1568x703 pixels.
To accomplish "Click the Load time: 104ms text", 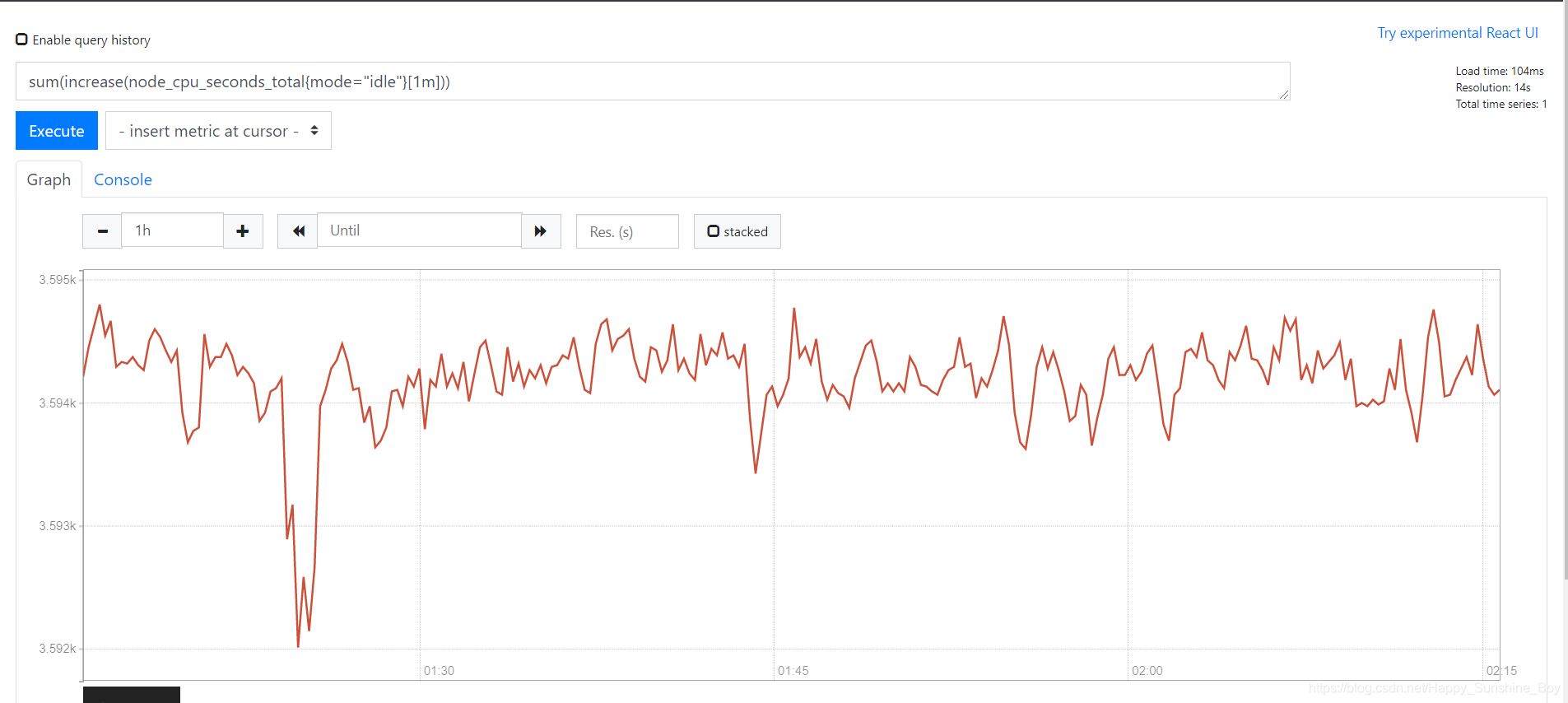I will (1499, 71).
